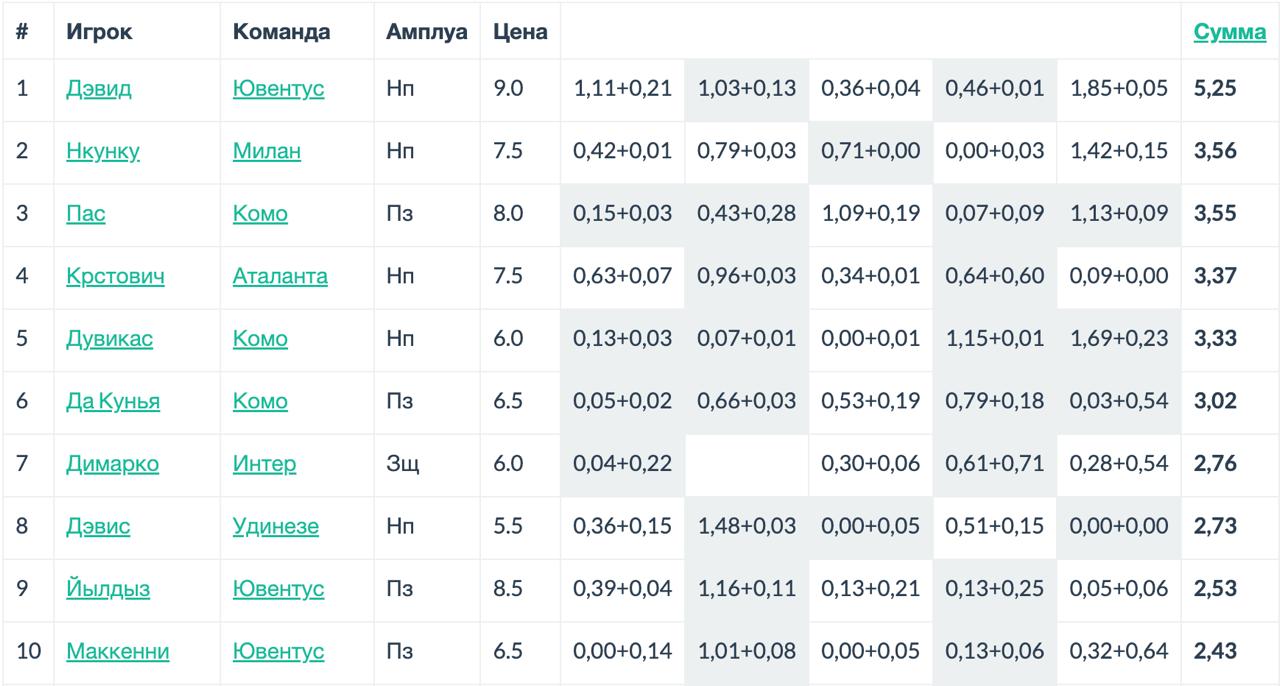1280x686 pixels.
Task: Click the Цена column header
Action: point(520,32)
